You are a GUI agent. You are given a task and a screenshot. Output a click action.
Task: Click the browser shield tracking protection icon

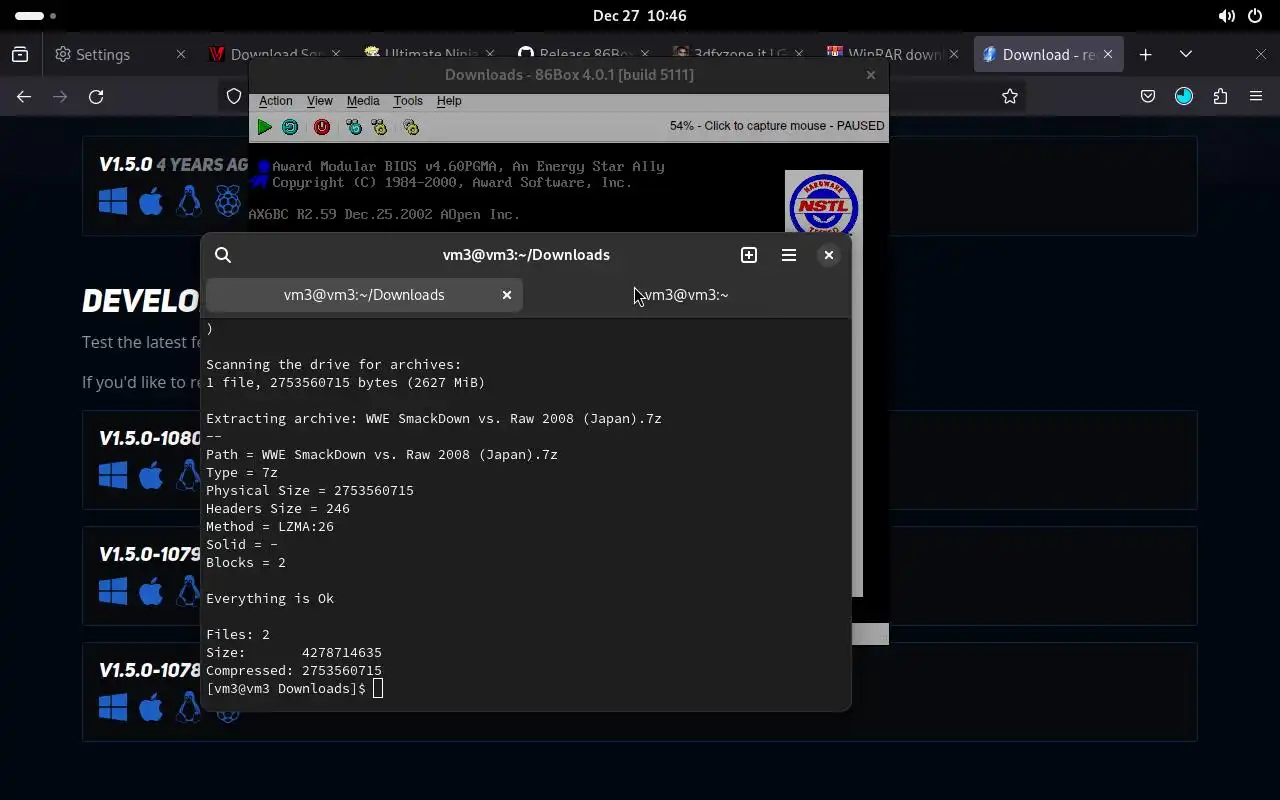point(234,96)
